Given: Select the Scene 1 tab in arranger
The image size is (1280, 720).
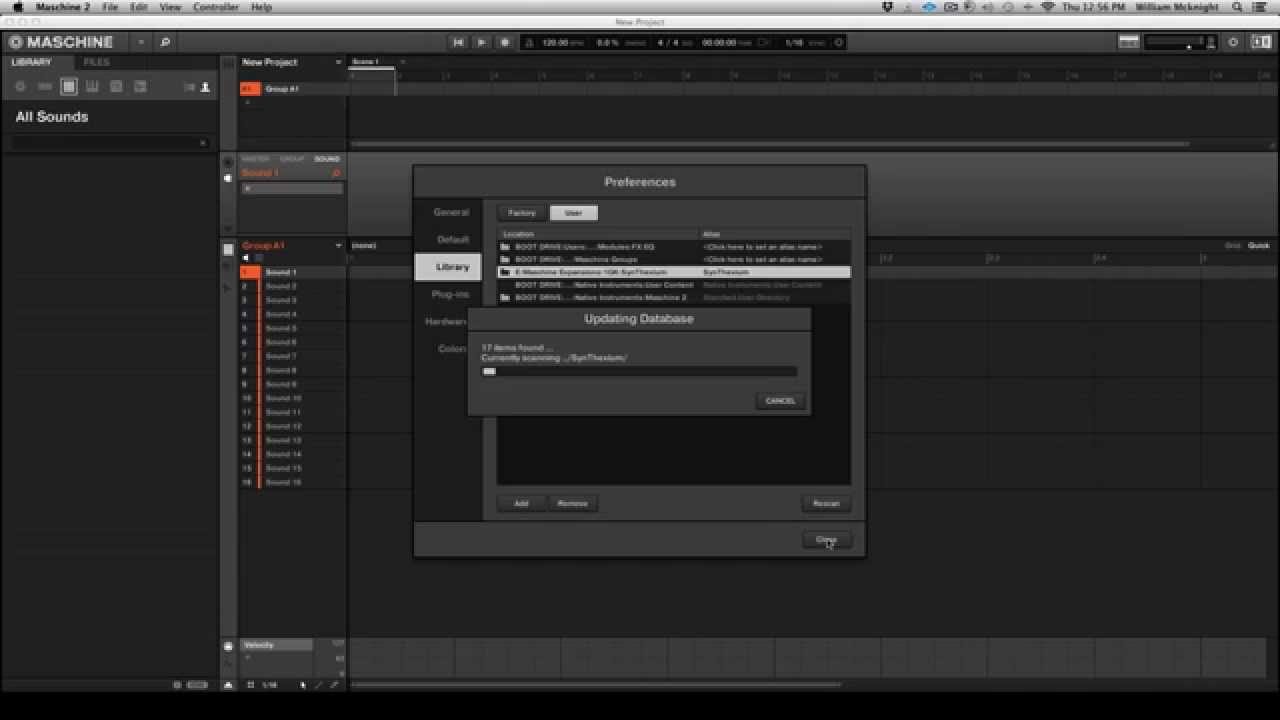Looking at the screenshot, I should click(365, 62).
